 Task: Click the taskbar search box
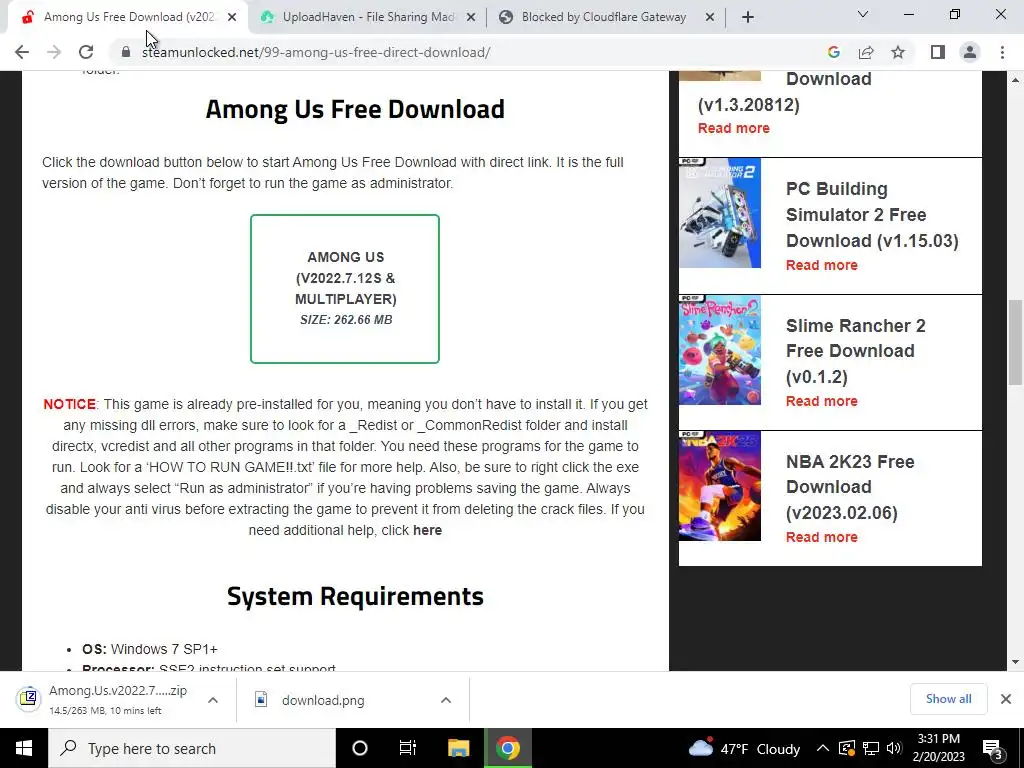[192, 748]
